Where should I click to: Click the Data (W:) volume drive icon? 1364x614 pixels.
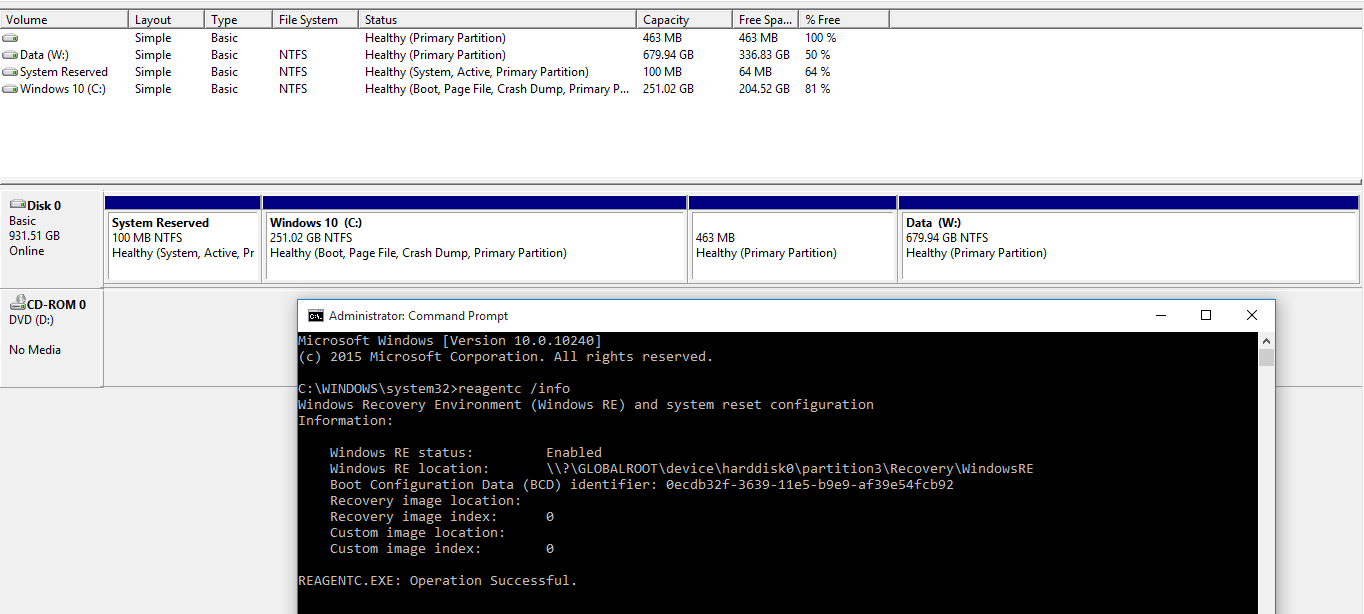tap(10, 55)
